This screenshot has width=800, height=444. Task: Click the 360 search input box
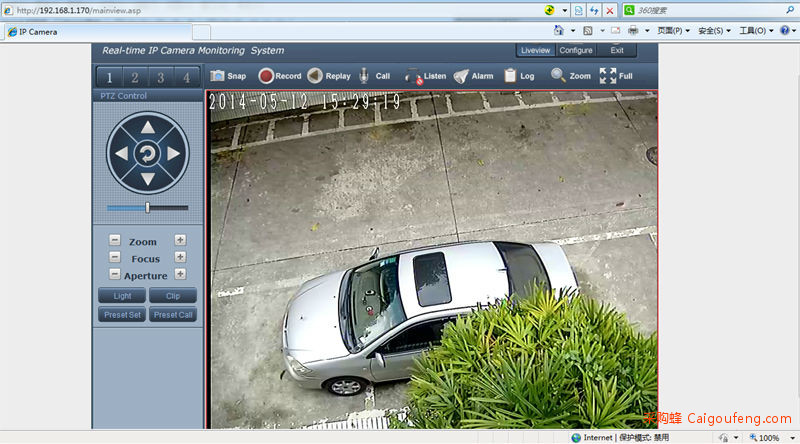[x=709, y=10]
